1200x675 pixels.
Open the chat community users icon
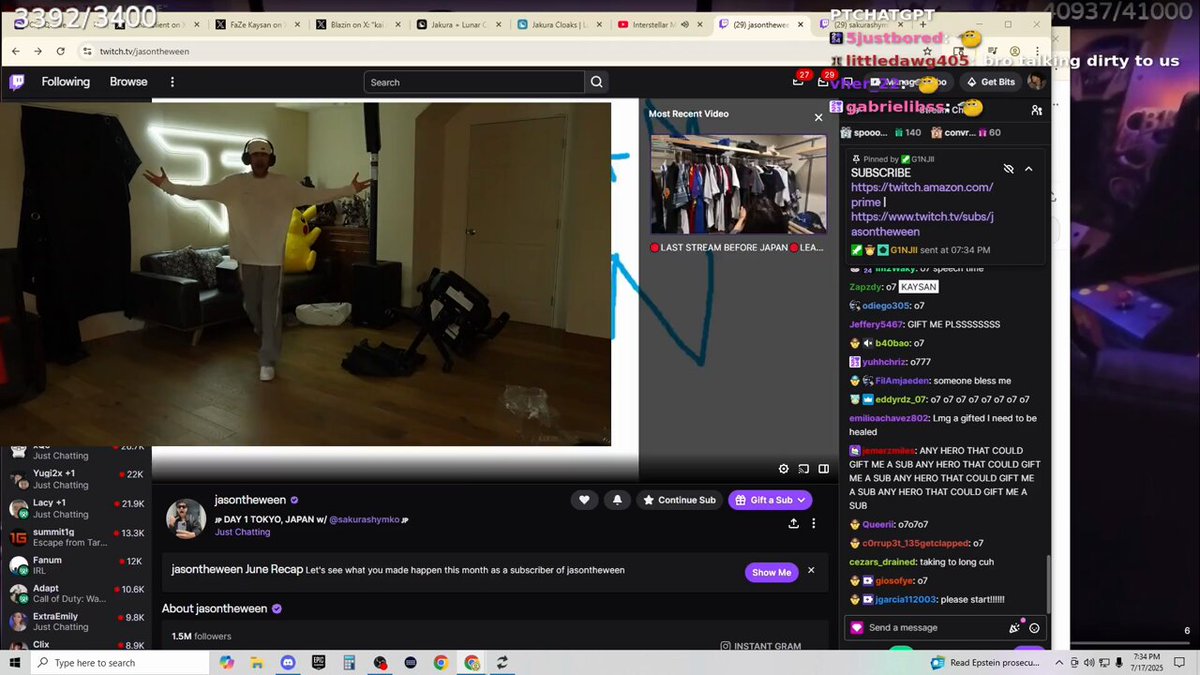coord(1037,110)
